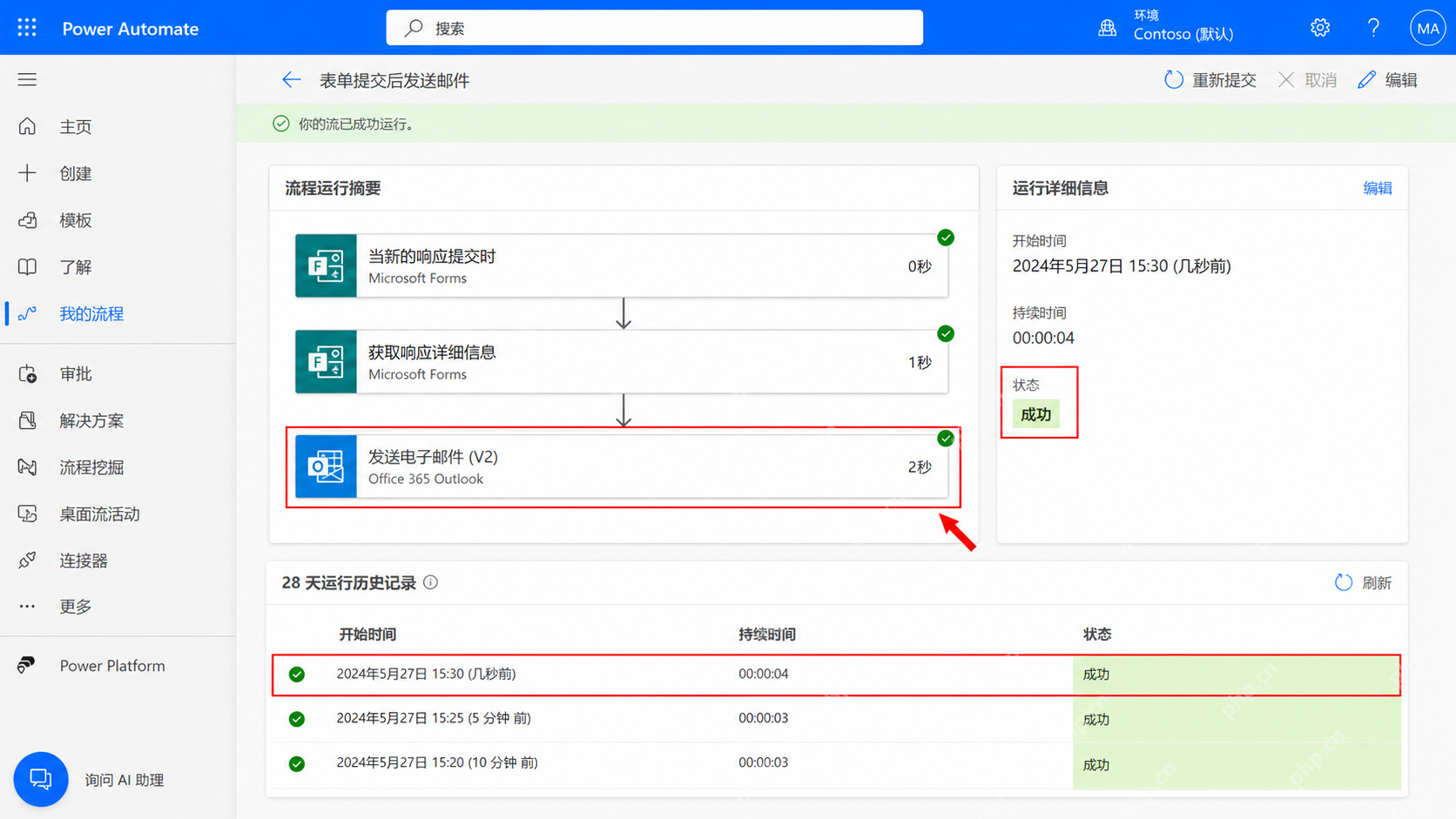The width and height of the screenshot is (1456, 819).
Task: Click green check icon in success banner
Action: (280, 124)
